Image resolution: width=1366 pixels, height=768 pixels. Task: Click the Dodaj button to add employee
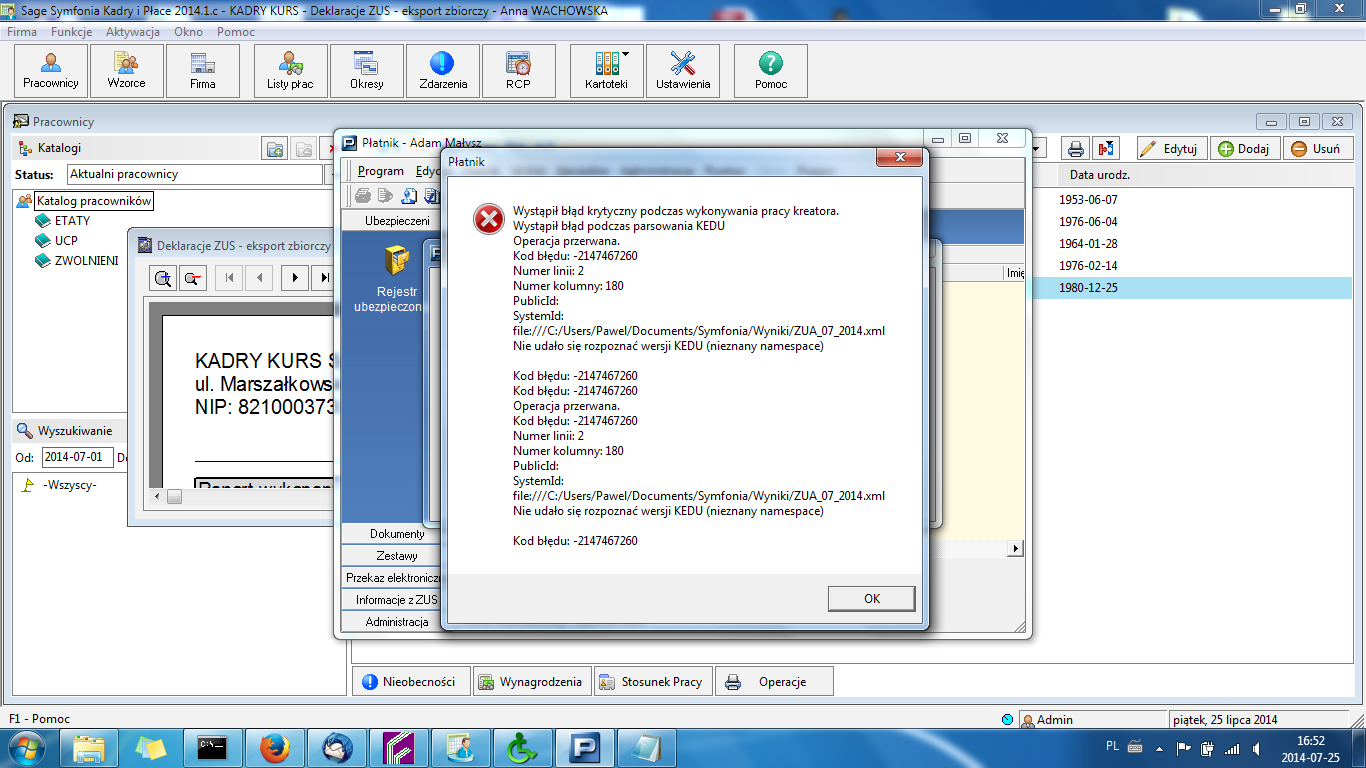pyautogui.click(x=1243, y=149)
